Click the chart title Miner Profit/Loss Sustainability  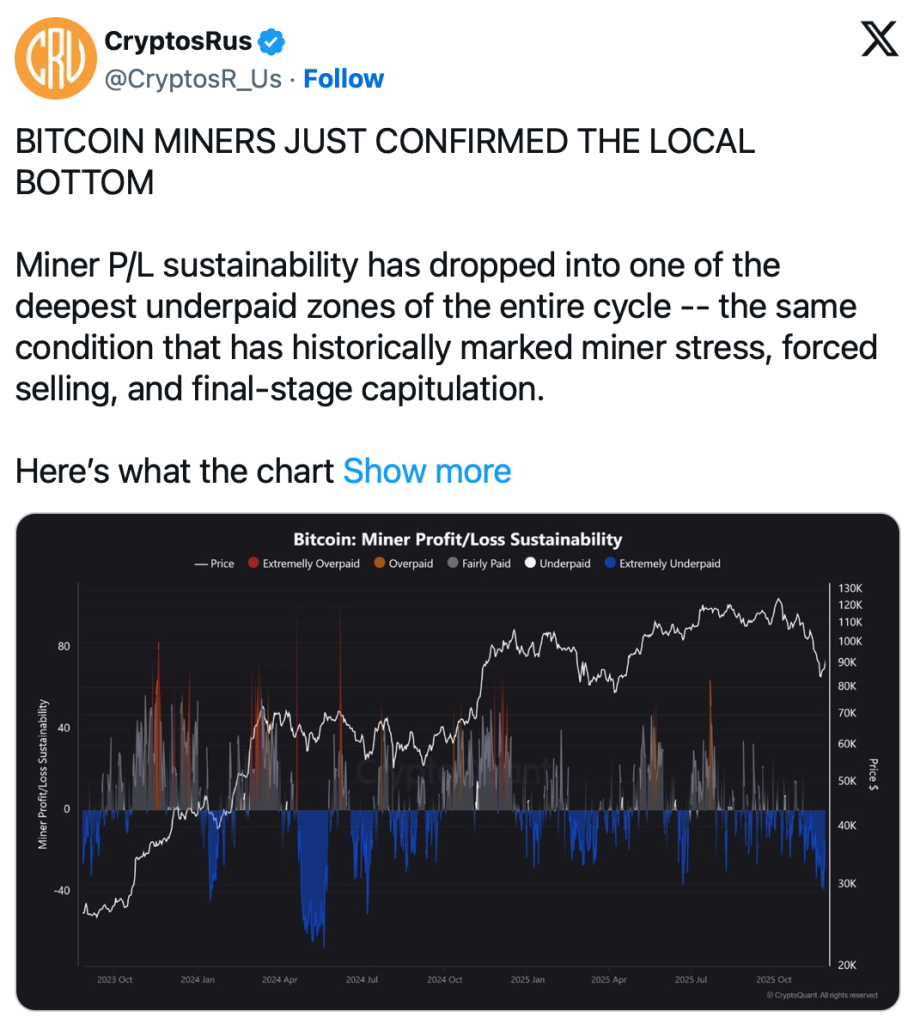pos(457,540)
